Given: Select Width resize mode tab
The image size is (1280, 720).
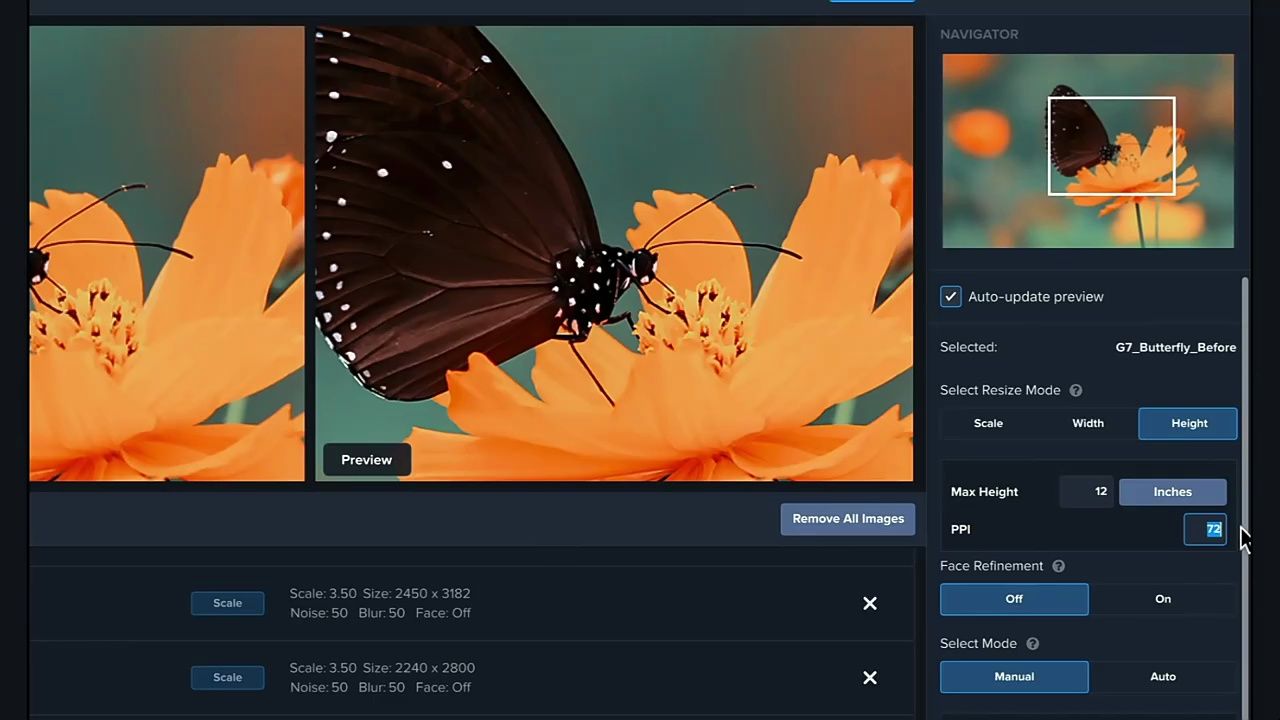Looking at the screenshot, I should (1088, 423).
